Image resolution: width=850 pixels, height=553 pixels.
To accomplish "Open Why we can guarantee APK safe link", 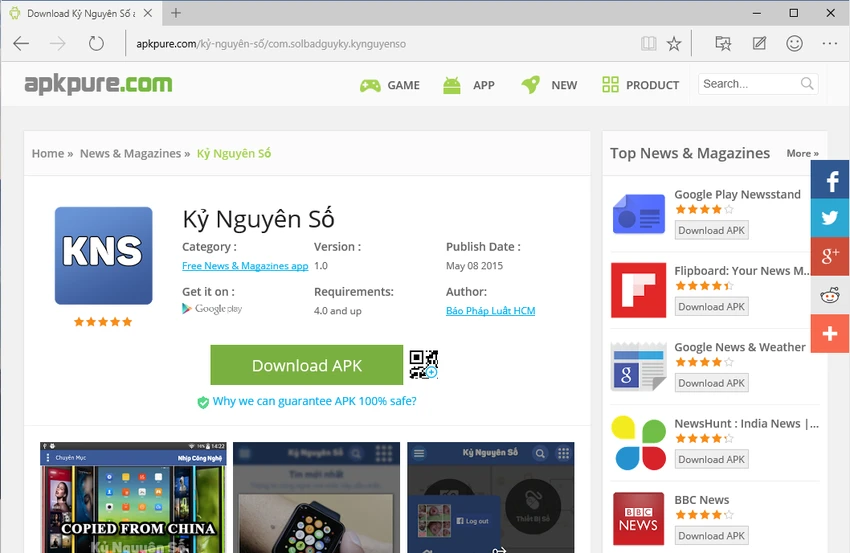I will (x=314, y=401).
